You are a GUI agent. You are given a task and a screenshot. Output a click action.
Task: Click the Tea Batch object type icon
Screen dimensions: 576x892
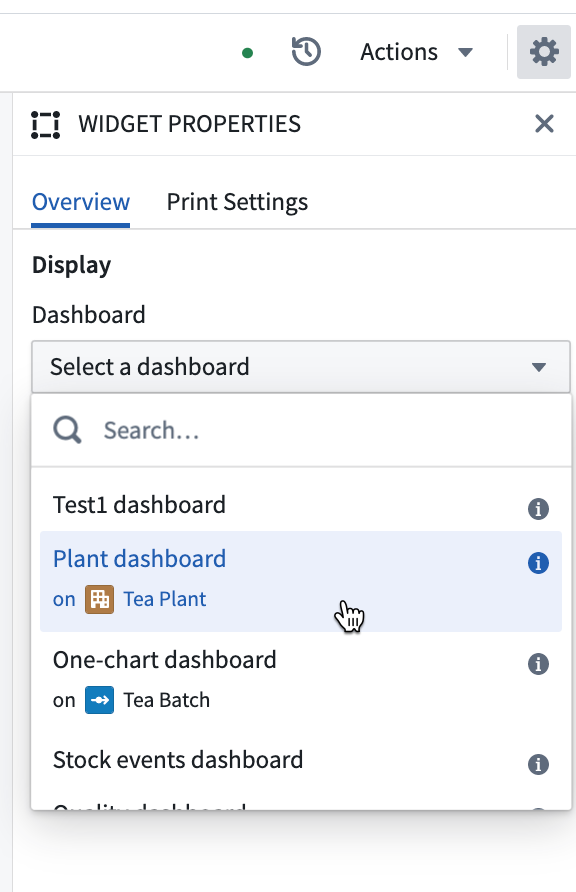tap(100, 700)
